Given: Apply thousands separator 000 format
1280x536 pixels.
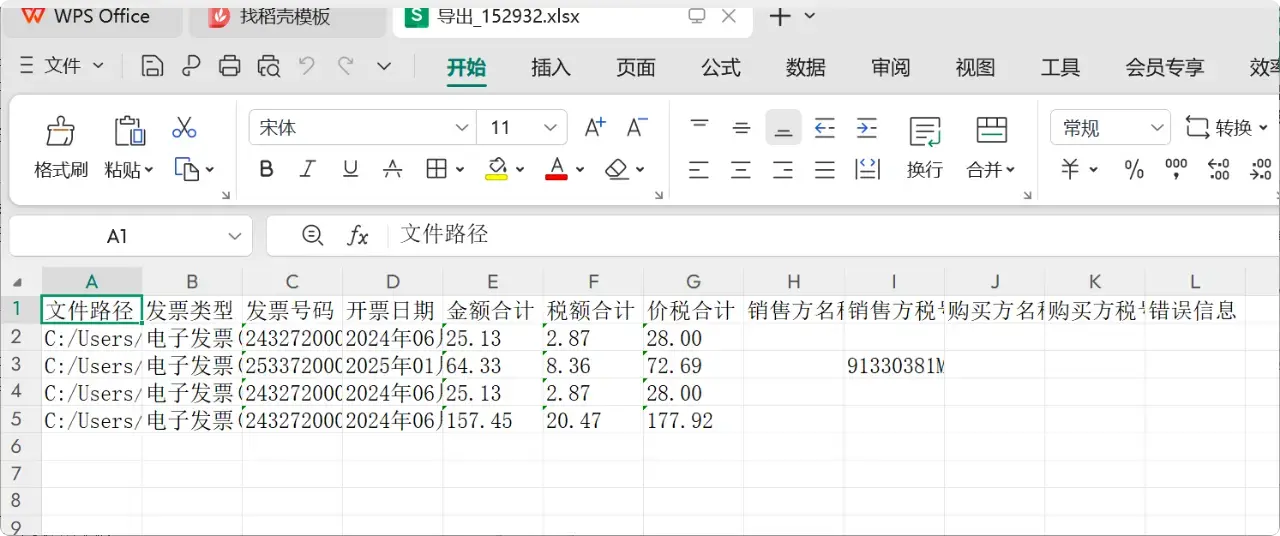Looking at the screenshot, I should (1176, 169).
